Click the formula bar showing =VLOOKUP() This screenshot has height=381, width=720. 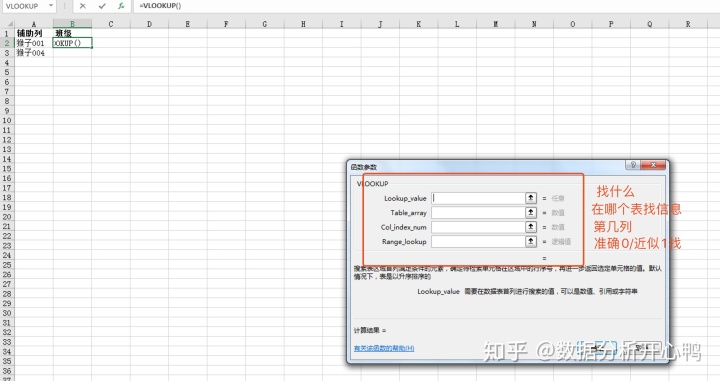coord(426,6)
